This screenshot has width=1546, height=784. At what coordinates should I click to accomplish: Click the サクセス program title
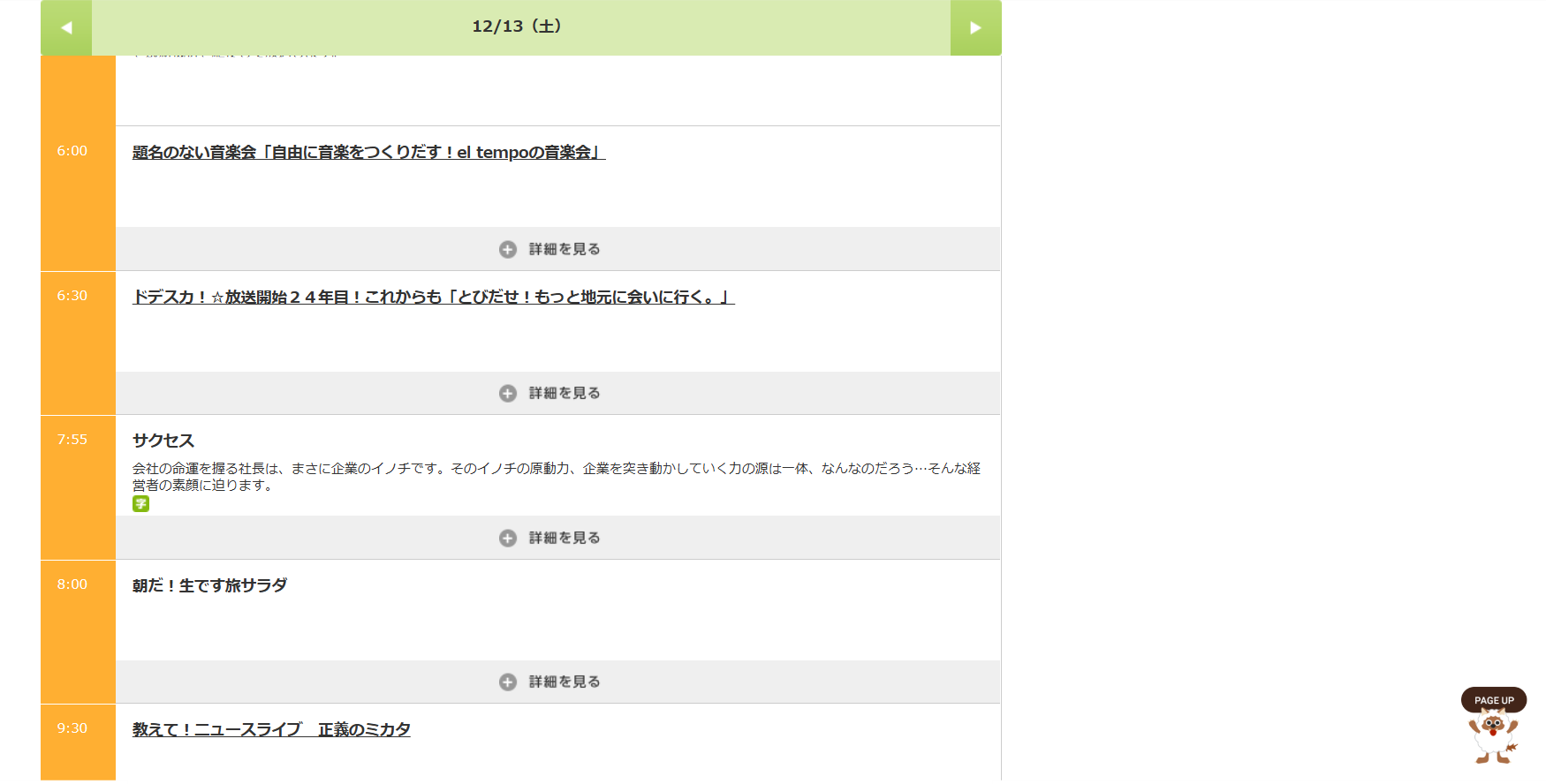coord(163,441)
